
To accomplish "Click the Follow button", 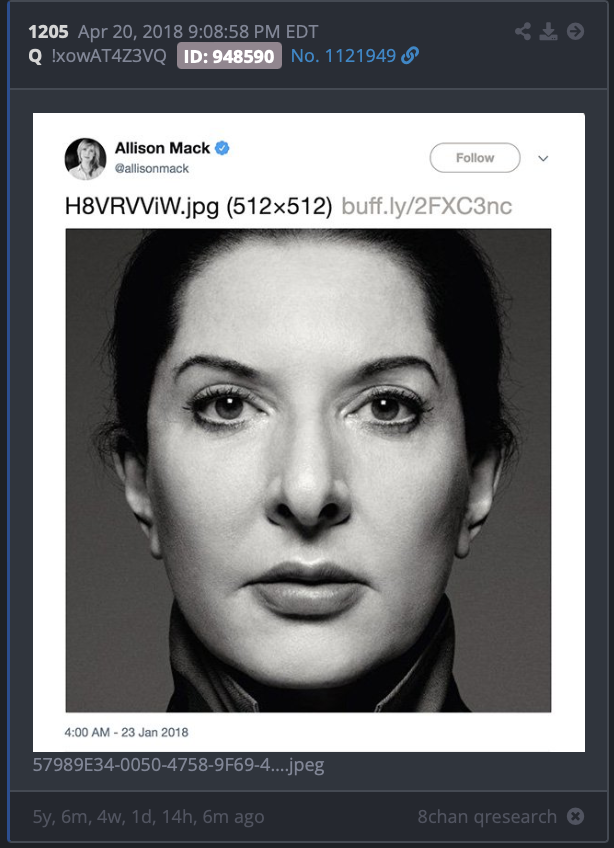I will [475, 157].
